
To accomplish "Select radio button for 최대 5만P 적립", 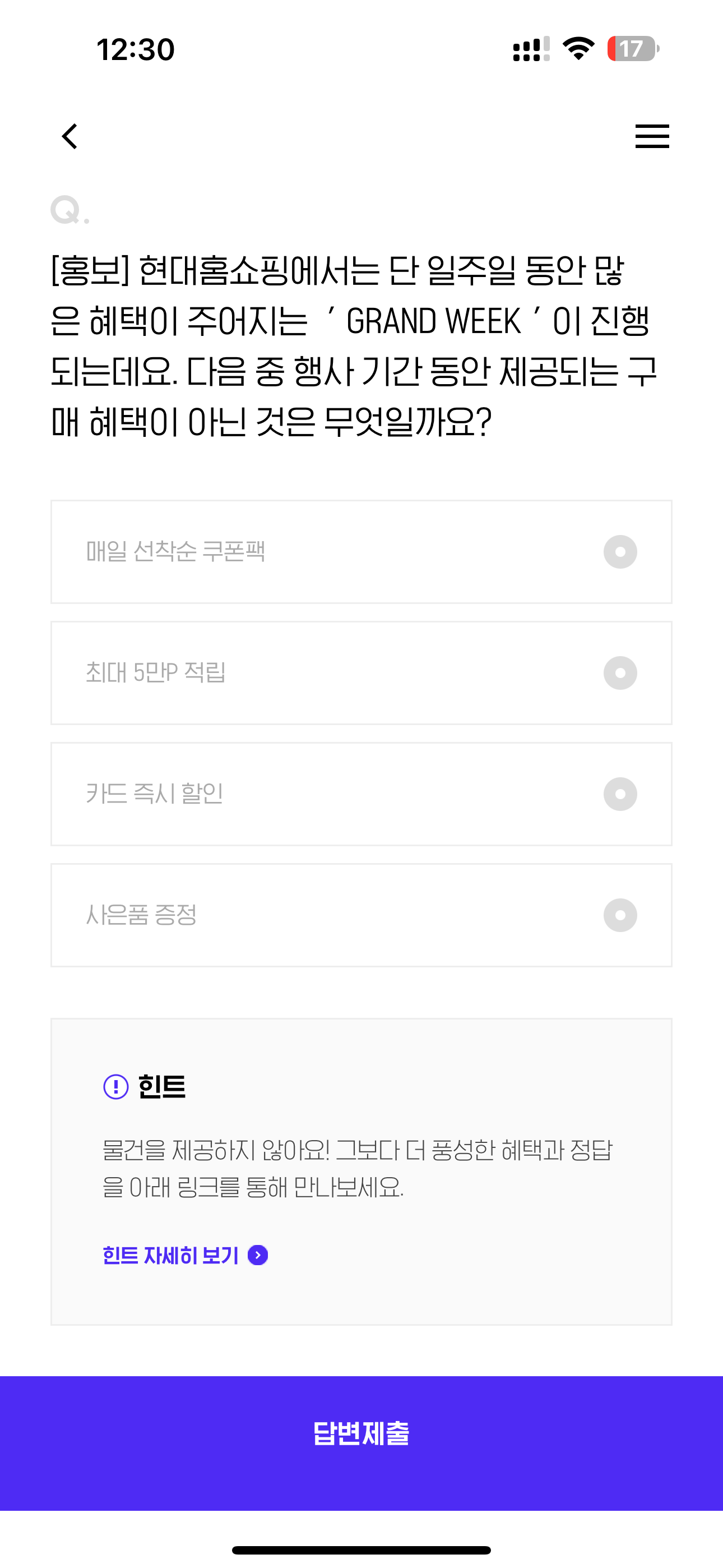I will point(620,673).
